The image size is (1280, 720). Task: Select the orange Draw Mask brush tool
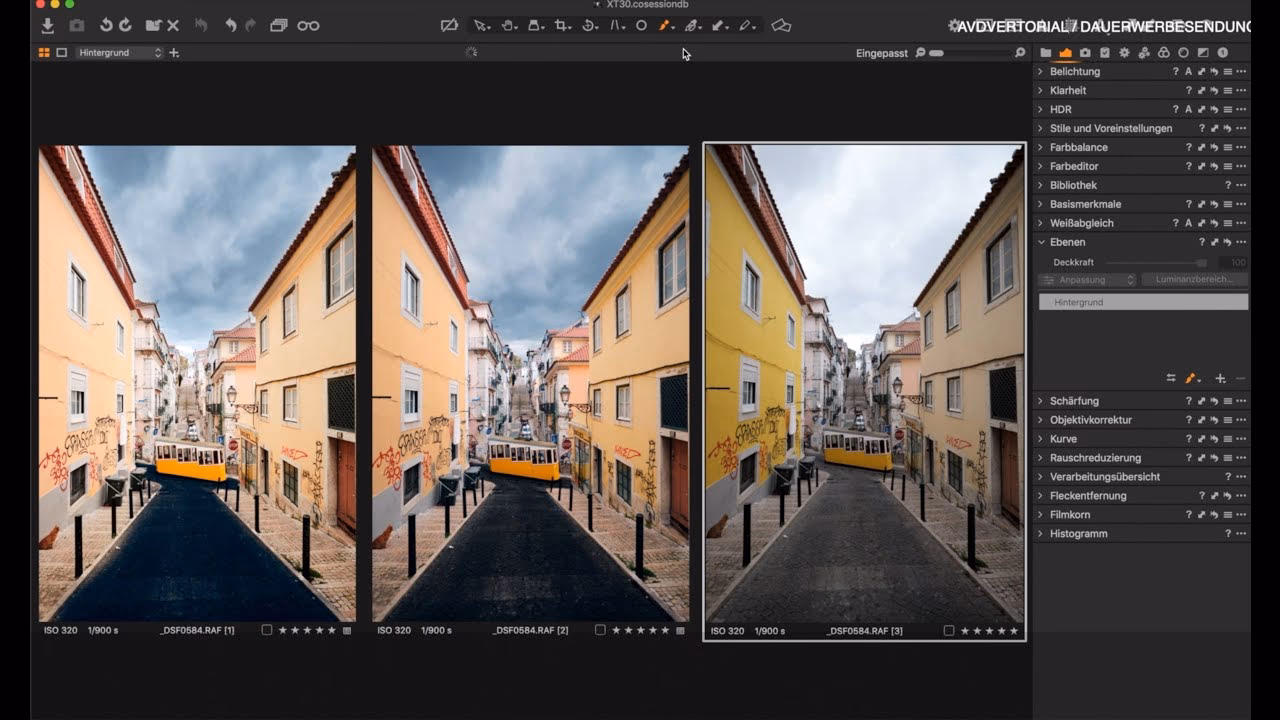[x=665, y=25]
